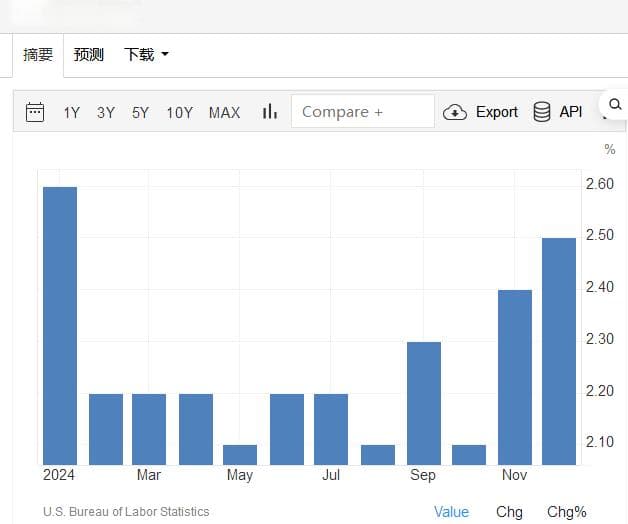The height and width of the screenshot is (524, 628).
Task: Switch to the 预测 tab
Action: click(89, 55)
